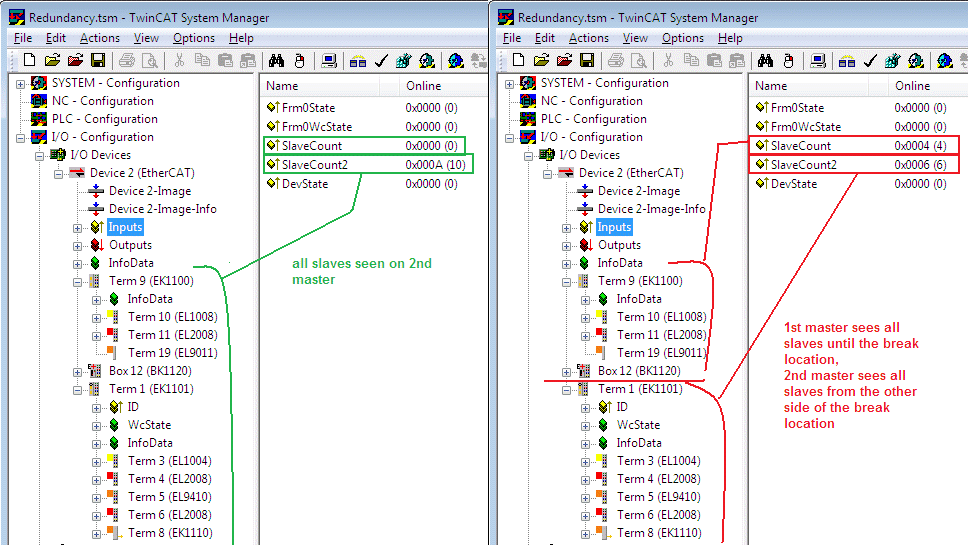Expand SYSTEM - Configuration node in left tree
This screenshot has height=545, width=968.
pyautogui.click(x=20, y=84)
